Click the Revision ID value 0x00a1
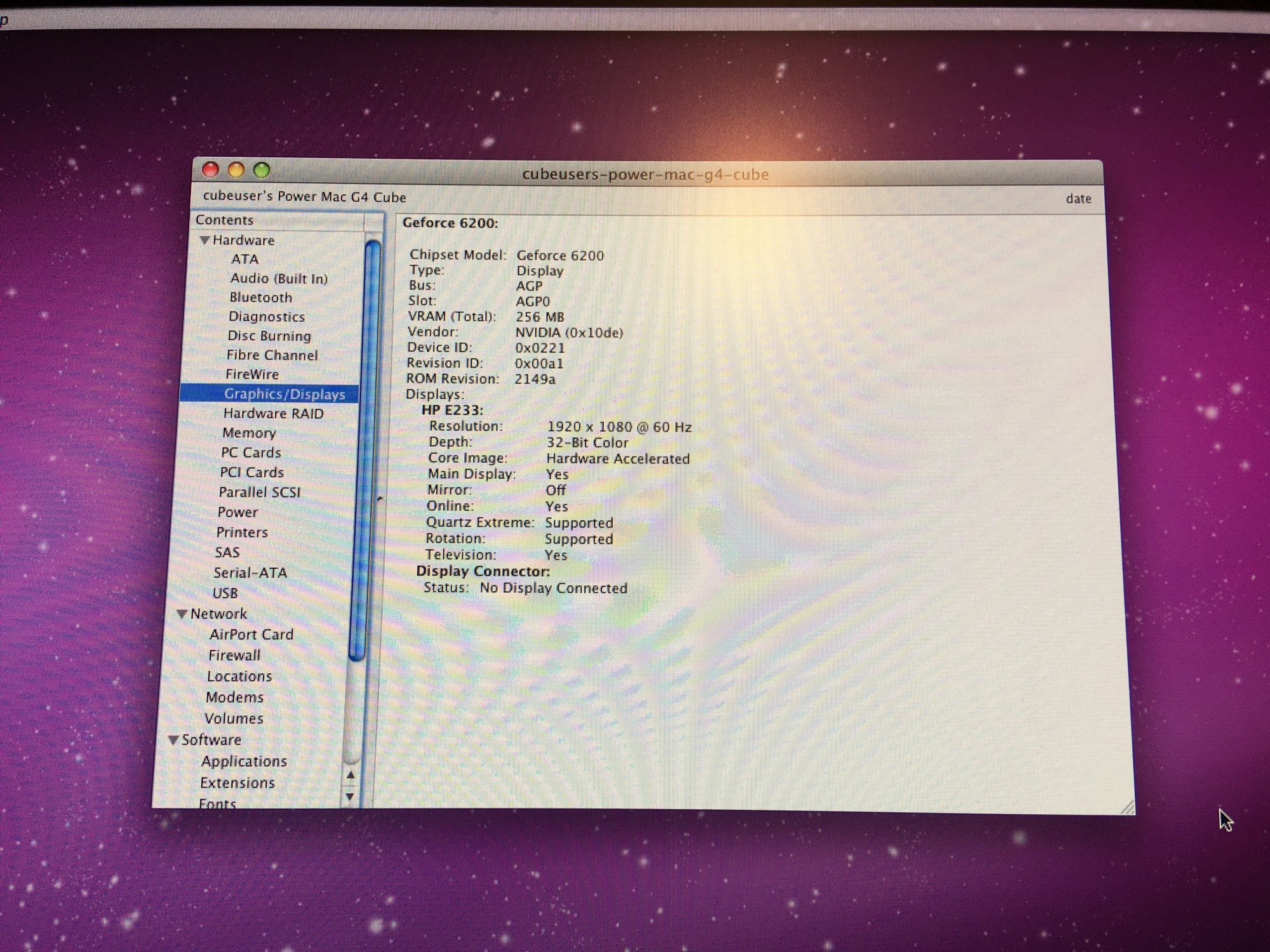This screenshot has width=1270, height=952. point(538,364)
